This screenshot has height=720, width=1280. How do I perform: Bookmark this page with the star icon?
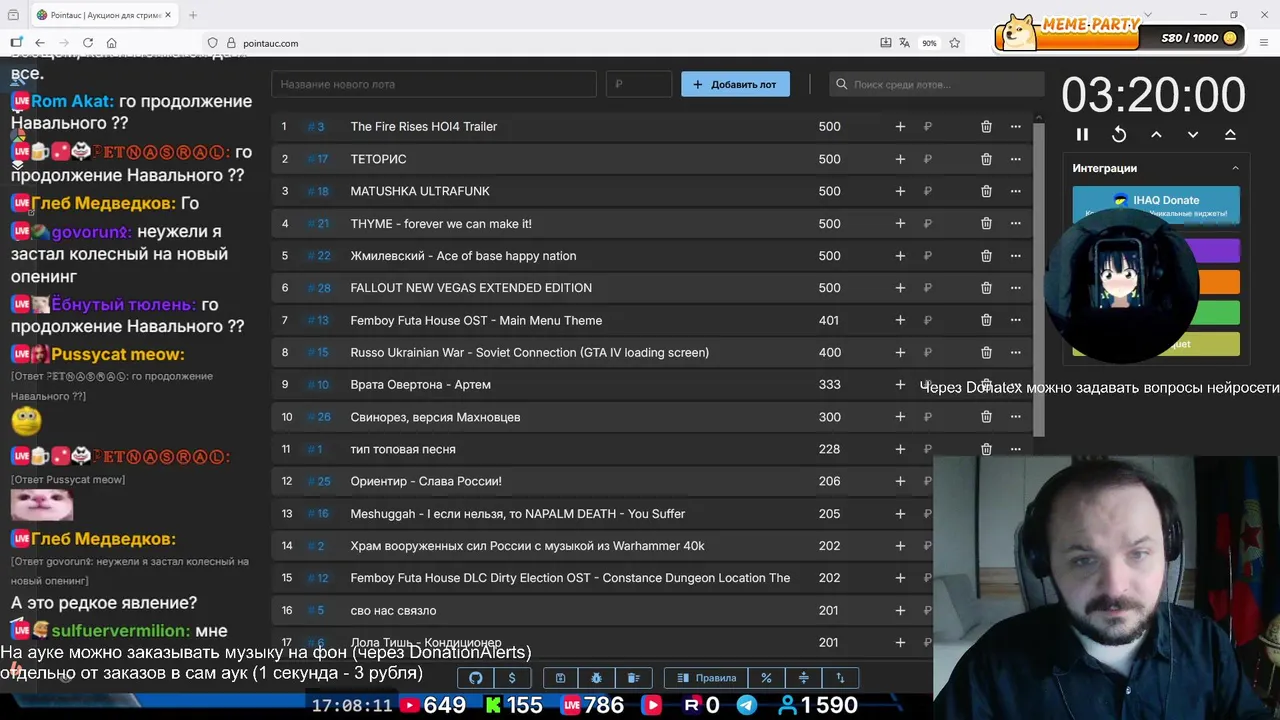955,43
